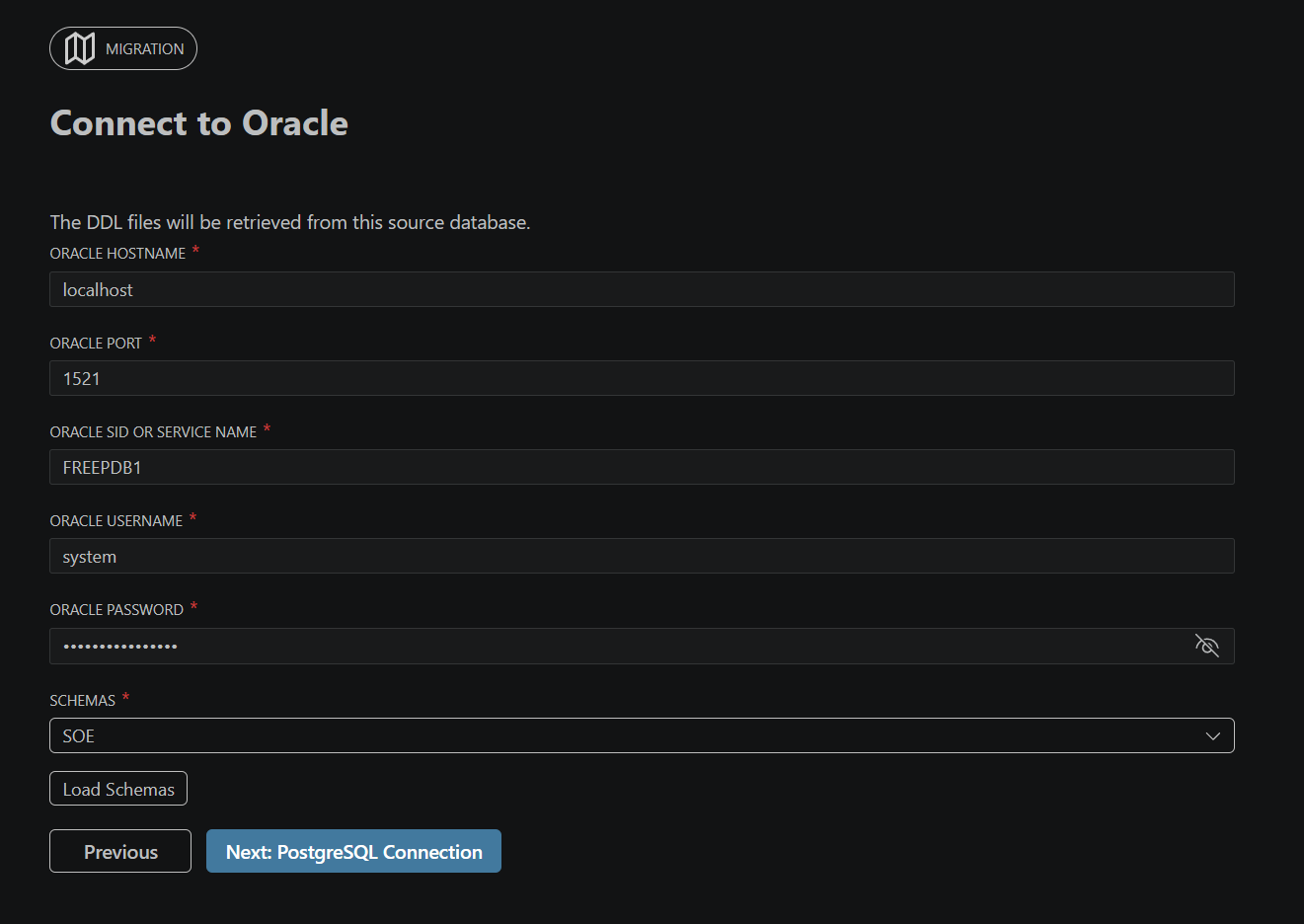Viewport: 1304px width, 924px height.
Task: Open the SOE schemas combo box
Action: [642, 735]
